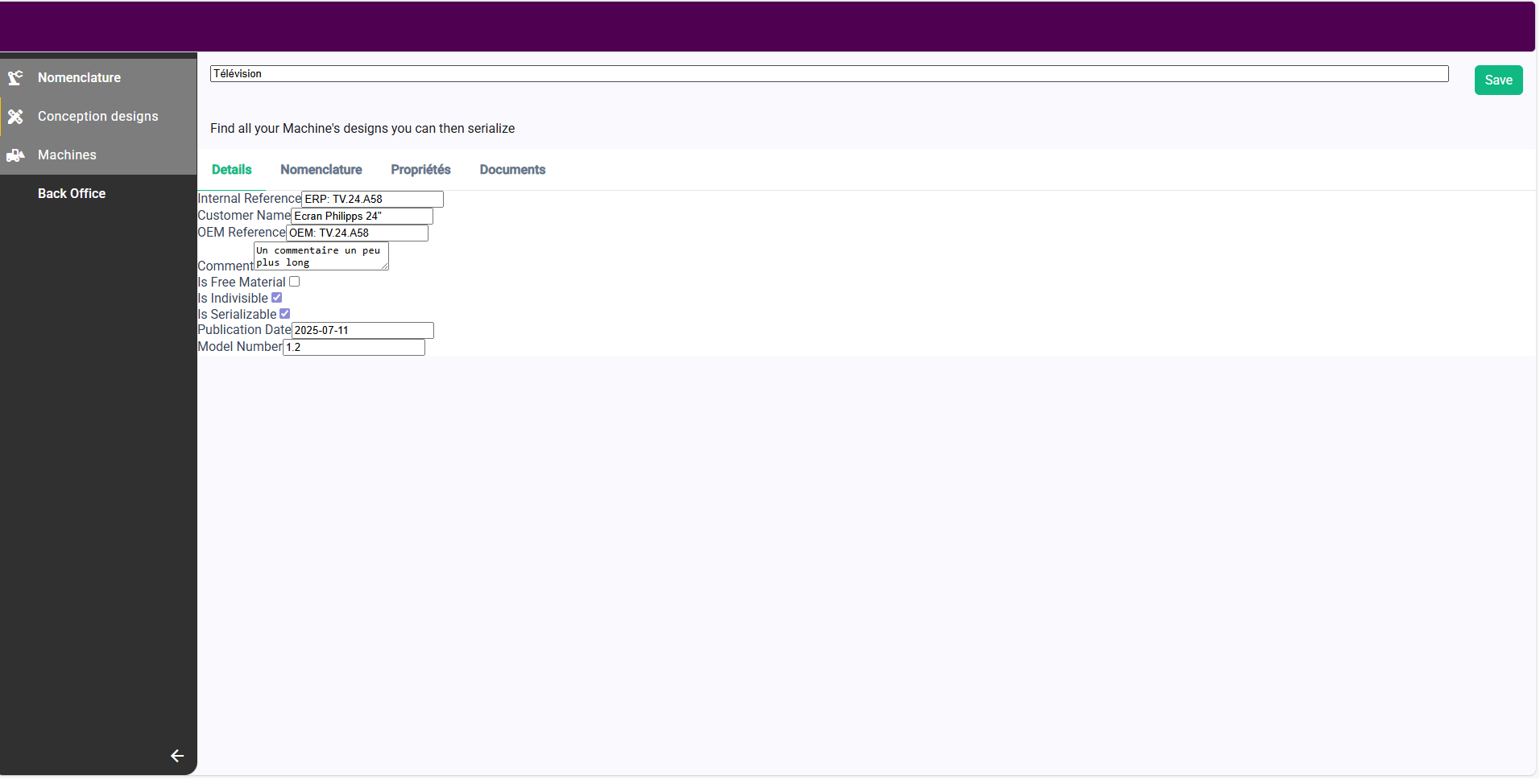Click the Model Number field
Screen dimensions: 1540x784
(x=354, y=347)
